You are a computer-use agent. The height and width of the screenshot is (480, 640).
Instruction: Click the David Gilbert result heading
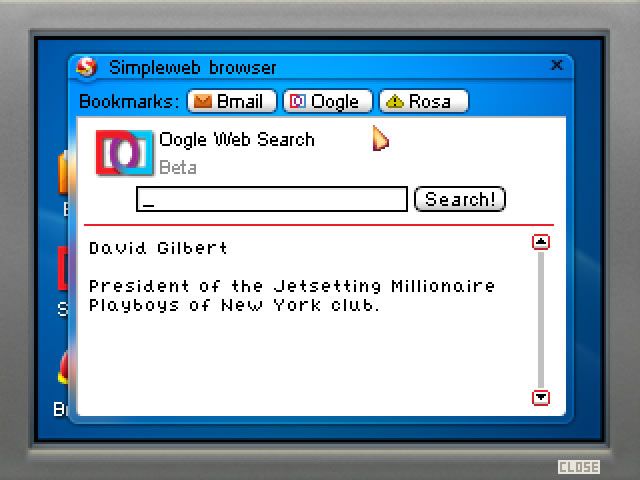point(158,248)
